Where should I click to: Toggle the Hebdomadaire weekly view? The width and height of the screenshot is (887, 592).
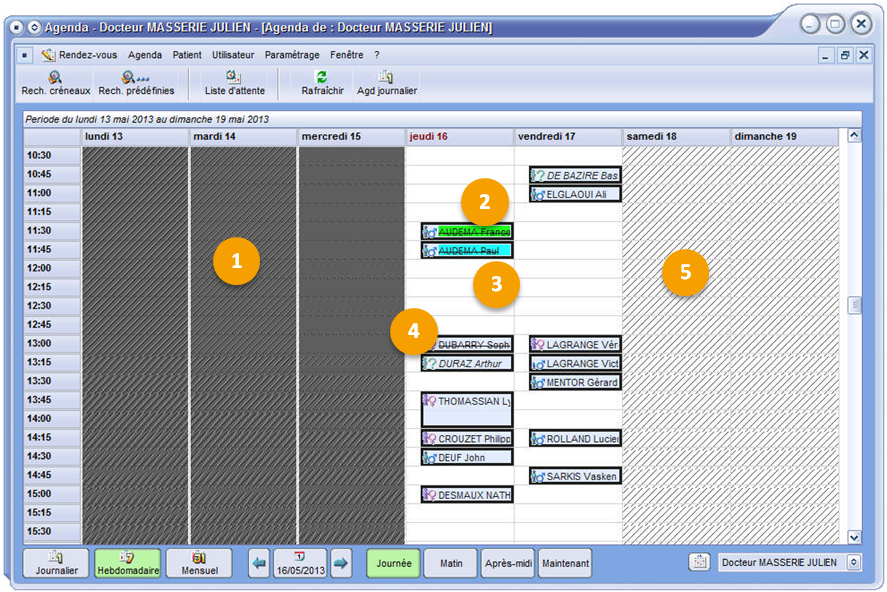(127, 563)
